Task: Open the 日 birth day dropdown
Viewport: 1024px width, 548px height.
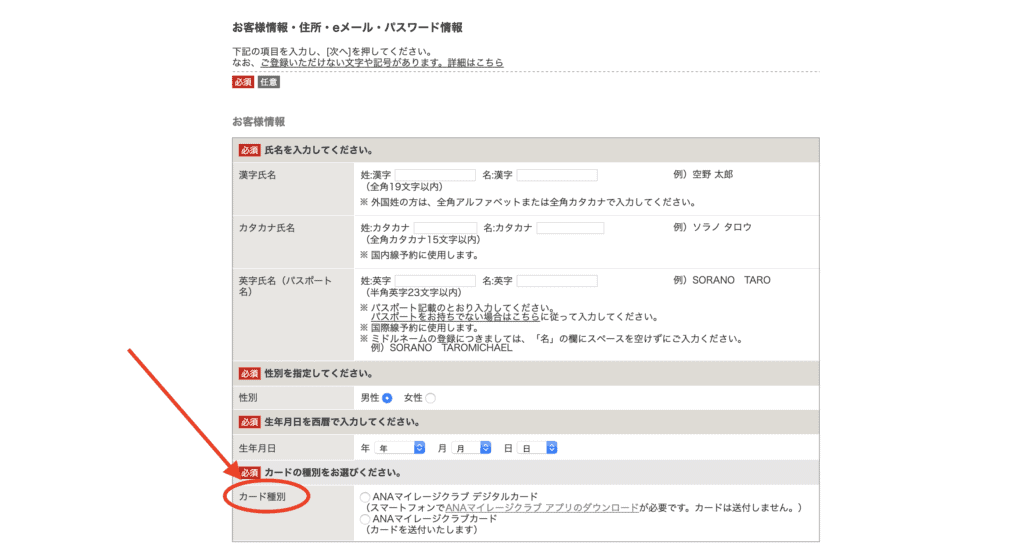Action: (537, 448)
